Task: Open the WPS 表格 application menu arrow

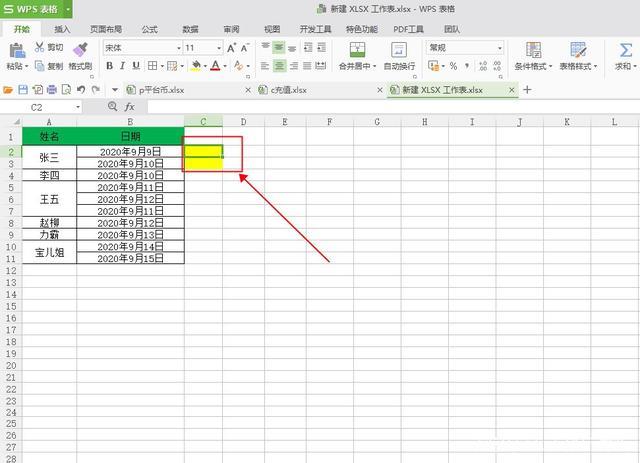Action: pyautogui.click(x=68, y=9)
